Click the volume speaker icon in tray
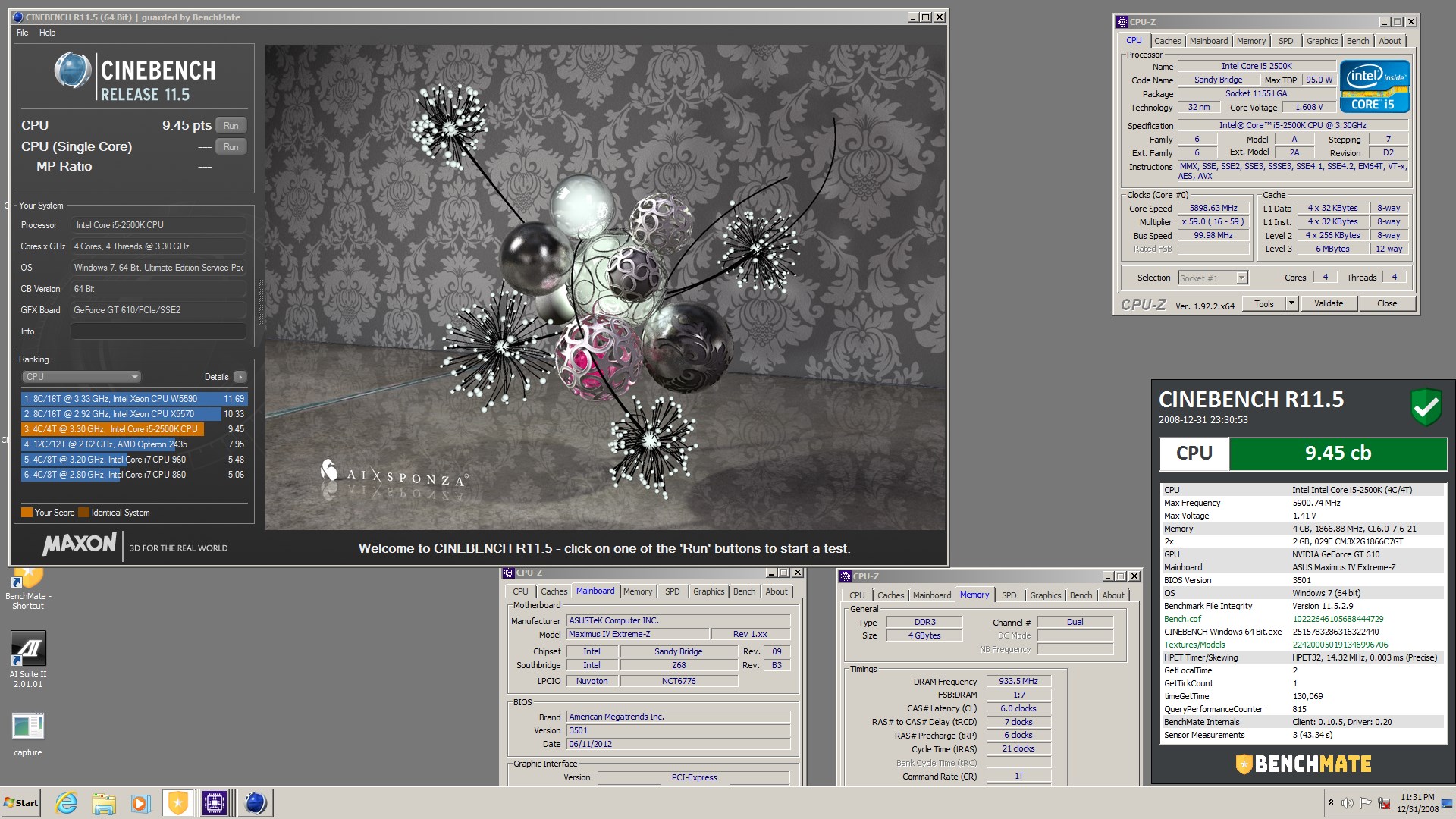 (1347, 802)
